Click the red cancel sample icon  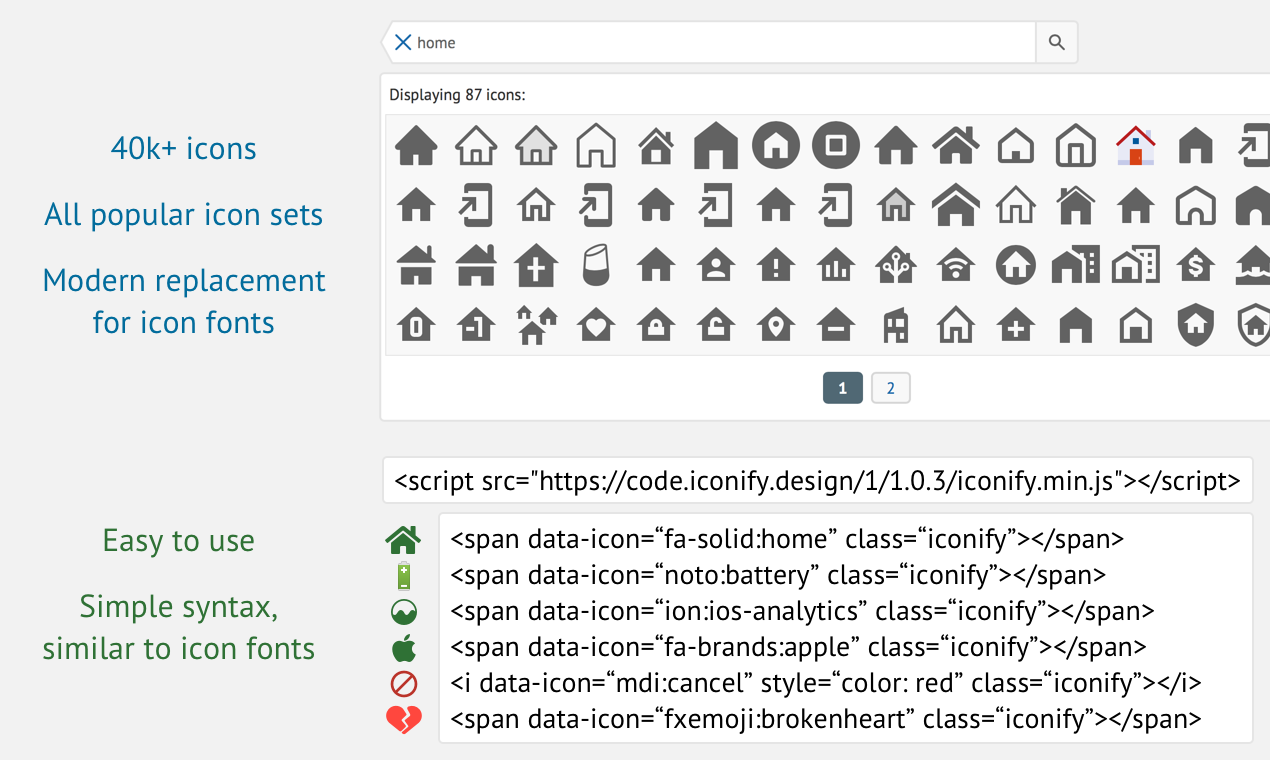tap(403, 684)
